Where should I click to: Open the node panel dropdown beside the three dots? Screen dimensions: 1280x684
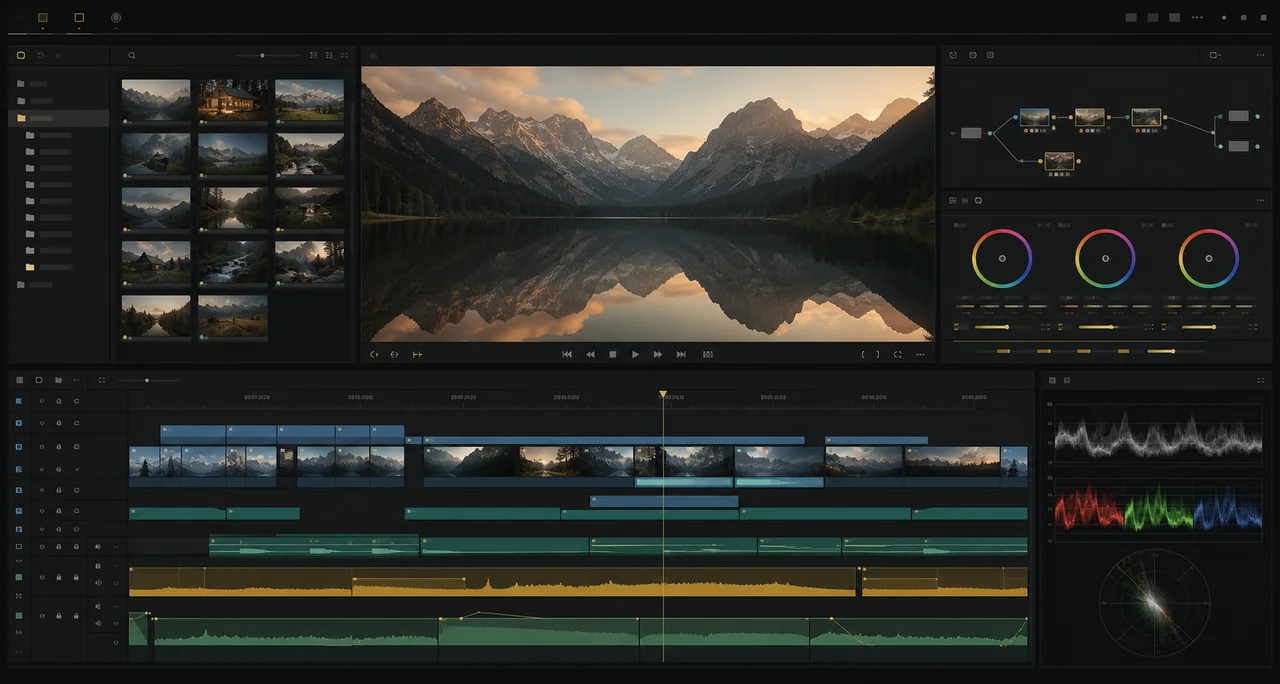[x=1216, y=55]
